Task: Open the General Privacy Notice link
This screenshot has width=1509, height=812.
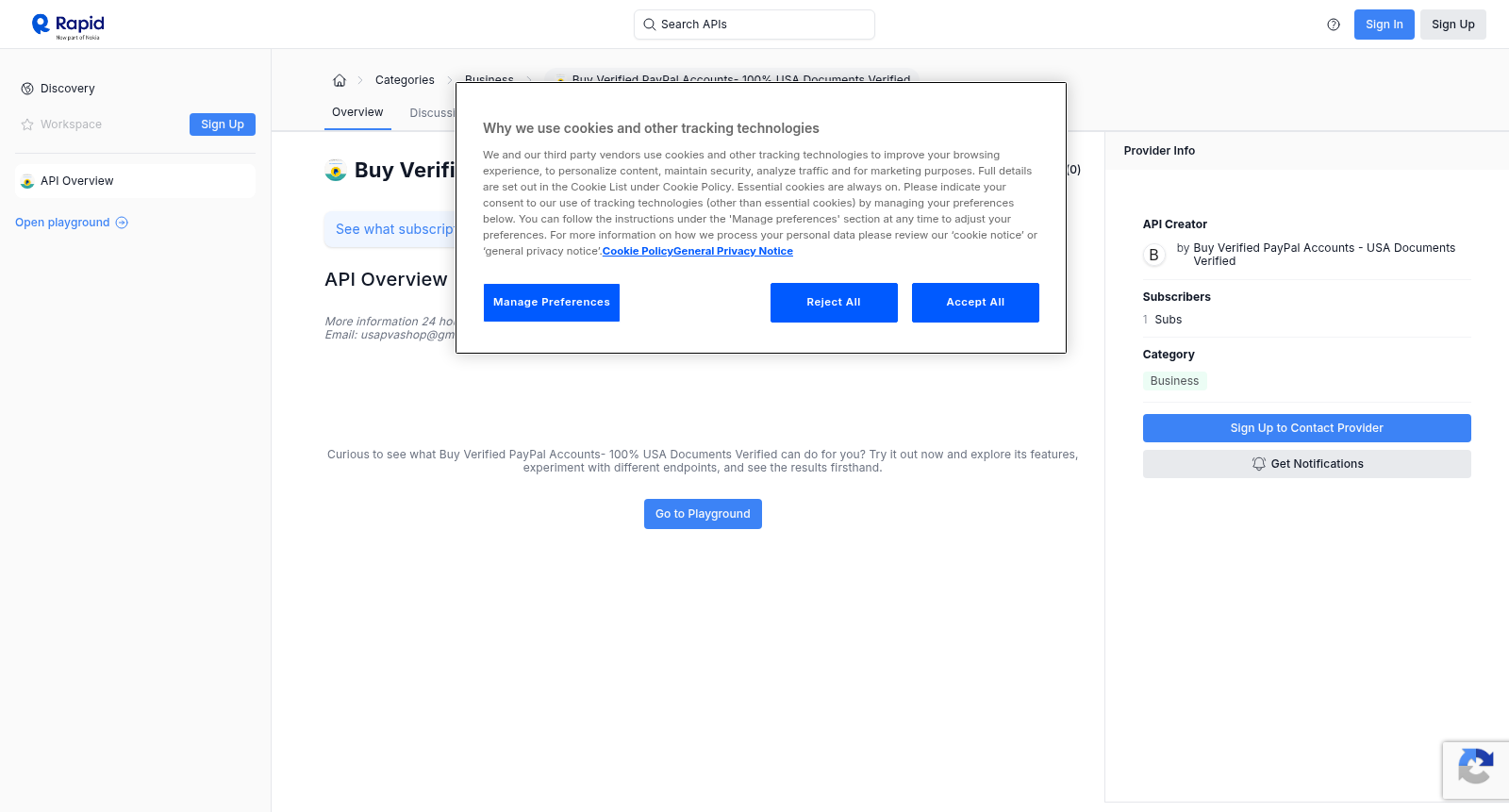Action: pyautogui.click(x=733, y=251)
